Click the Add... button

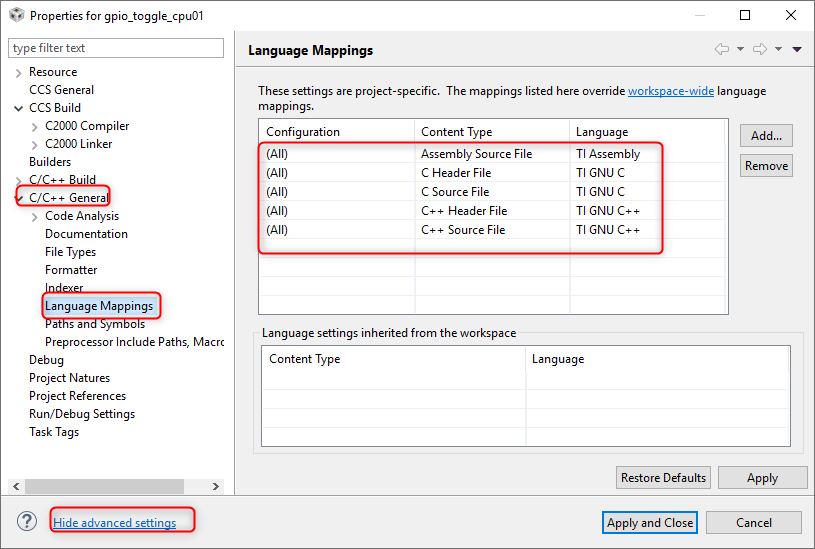[x=766, y=135]
